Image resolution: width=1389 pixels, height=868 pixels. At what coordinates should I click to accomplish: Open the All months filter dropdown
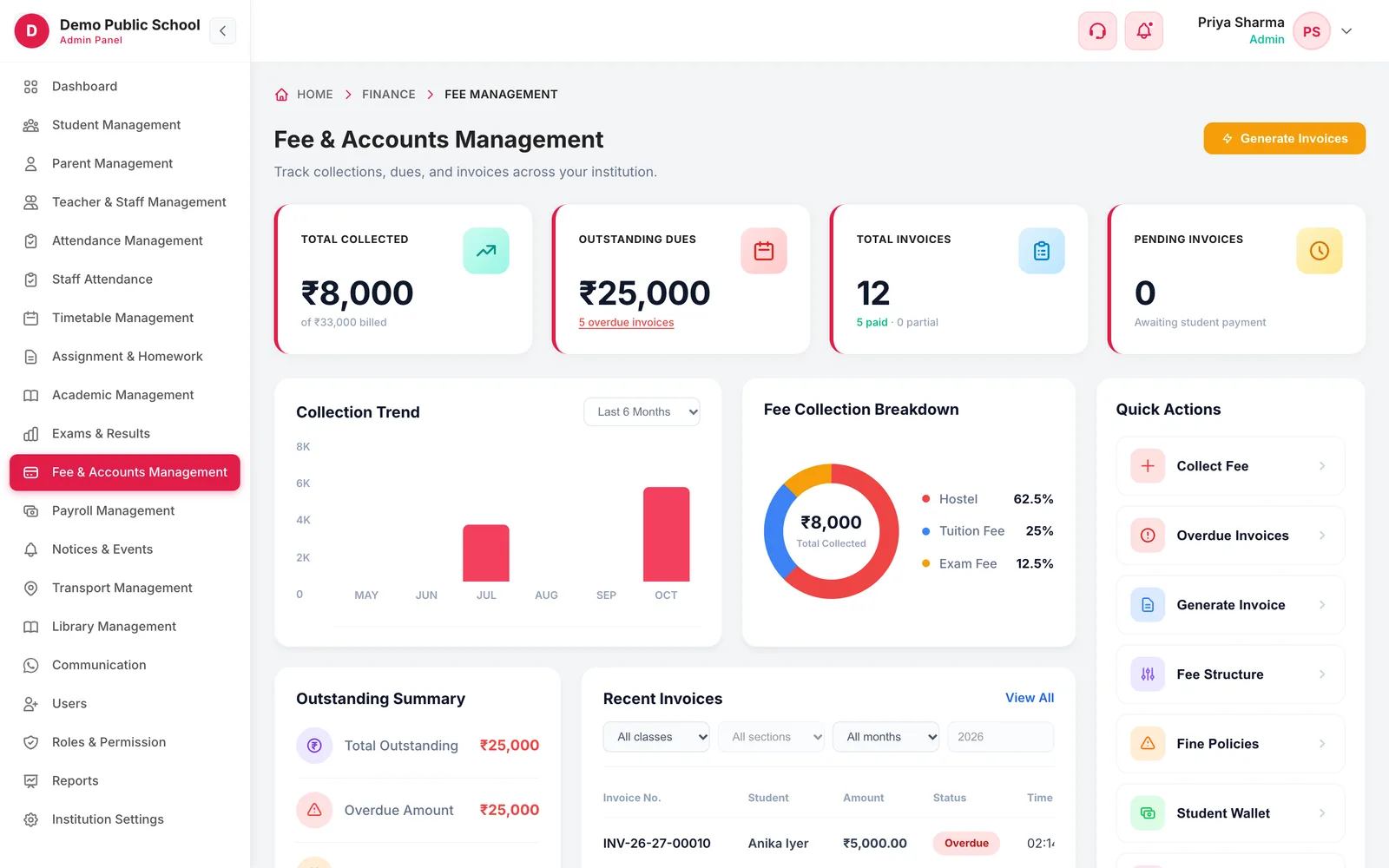[885, 737]
